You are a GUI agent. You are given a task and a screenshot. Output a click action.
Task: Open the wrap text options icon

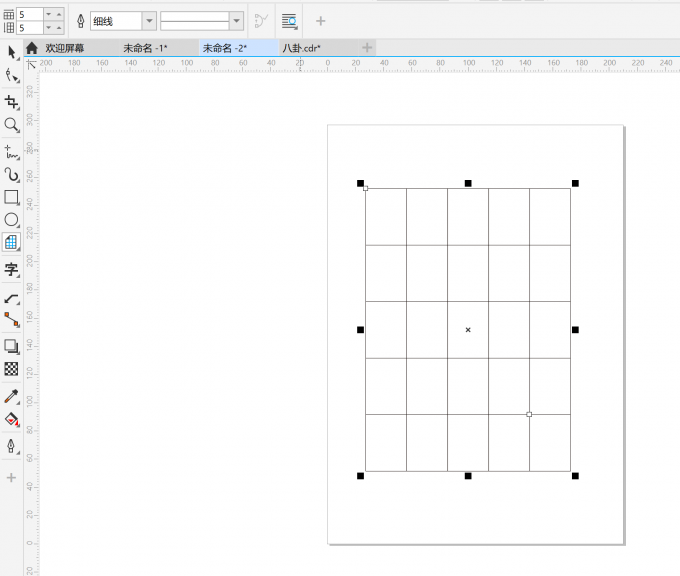click(x=289, y=21)
